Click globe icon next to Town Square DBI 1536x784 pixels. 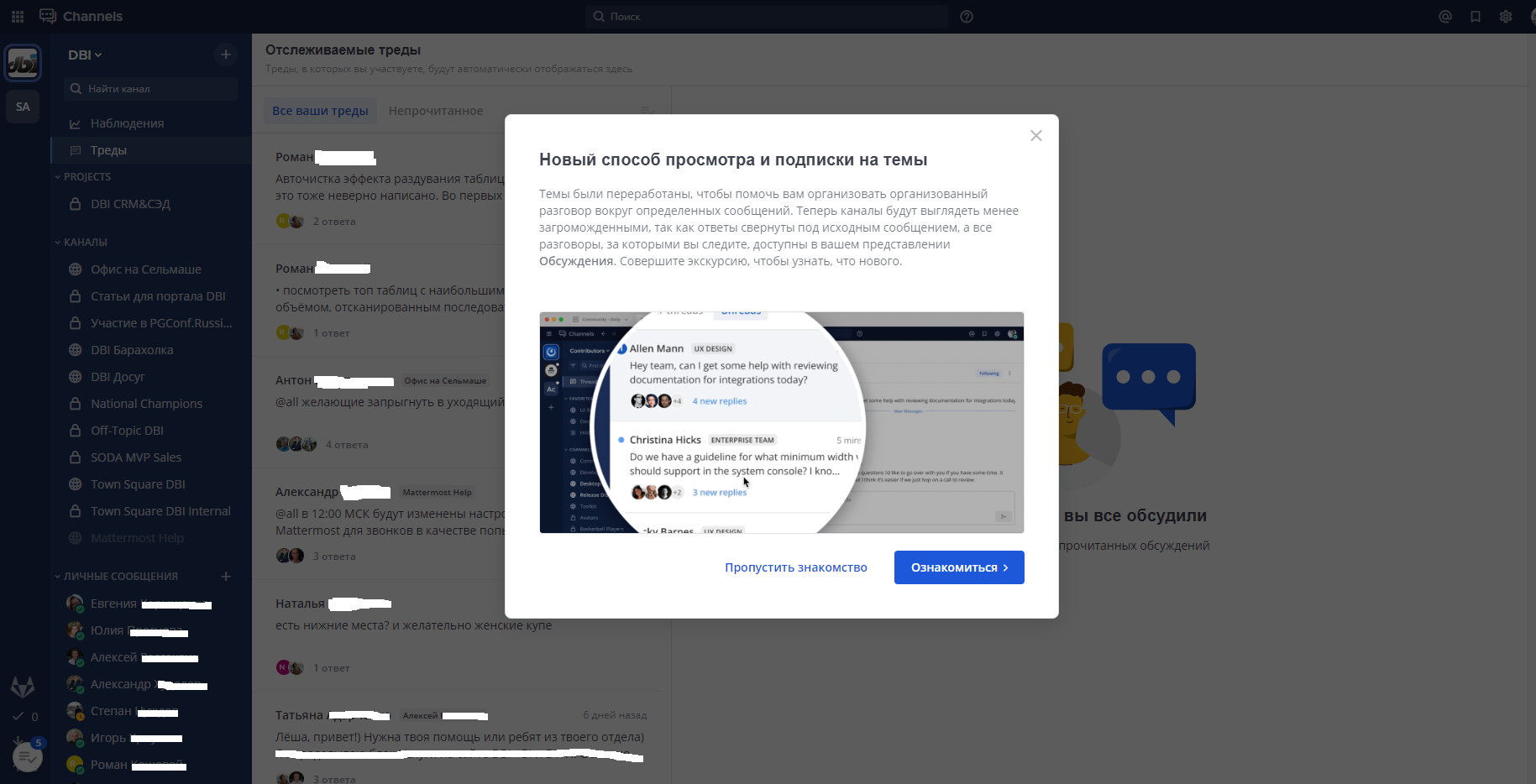(75, 484)
